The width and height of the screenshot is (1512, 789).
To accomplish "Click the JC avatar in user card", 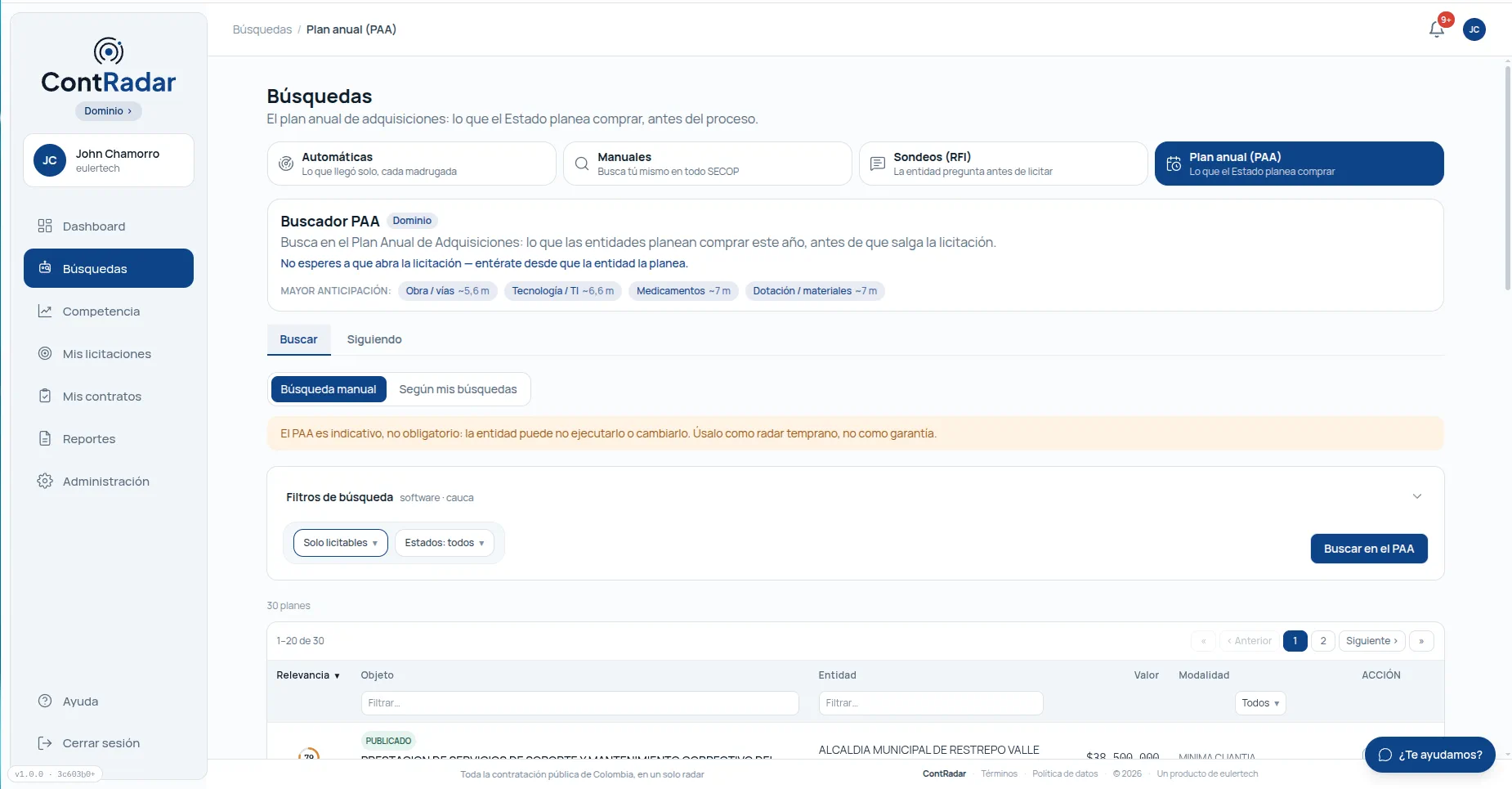I will click(x=50, y=160).
